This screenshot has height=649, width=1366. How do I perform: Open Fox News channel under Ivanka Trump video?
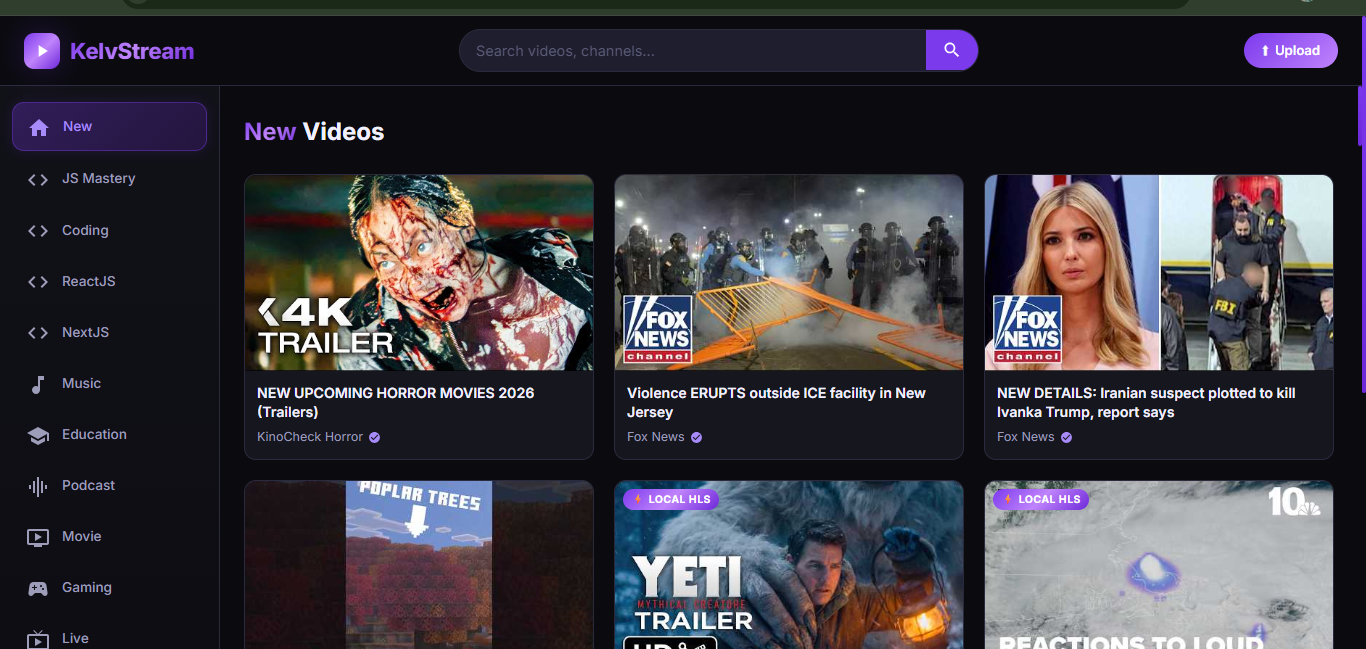click(x=1026, y=437)
